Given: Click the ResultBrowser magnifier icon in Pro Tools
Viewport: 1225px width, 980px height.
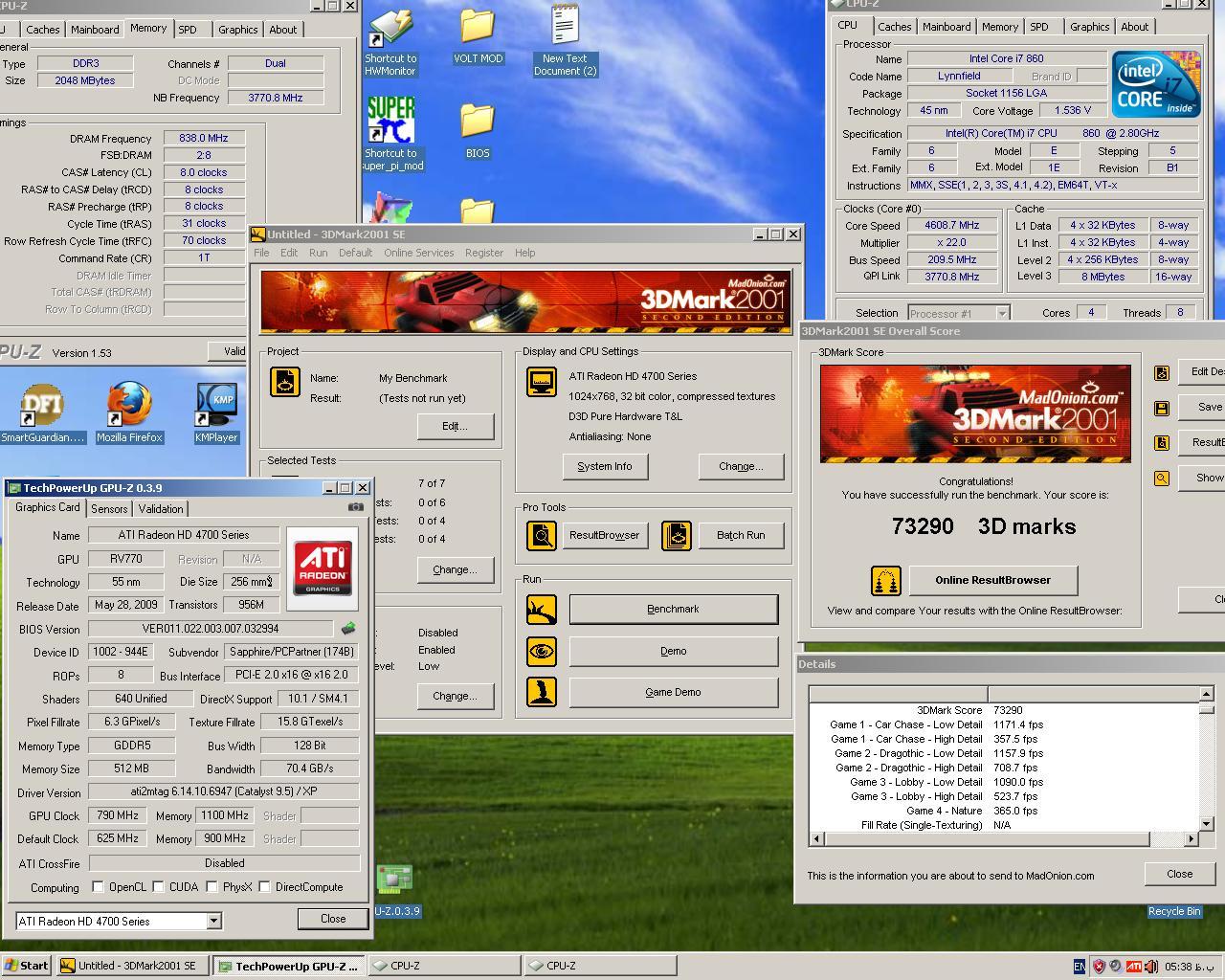Looking at the screenshot, I should pos(542,535).
